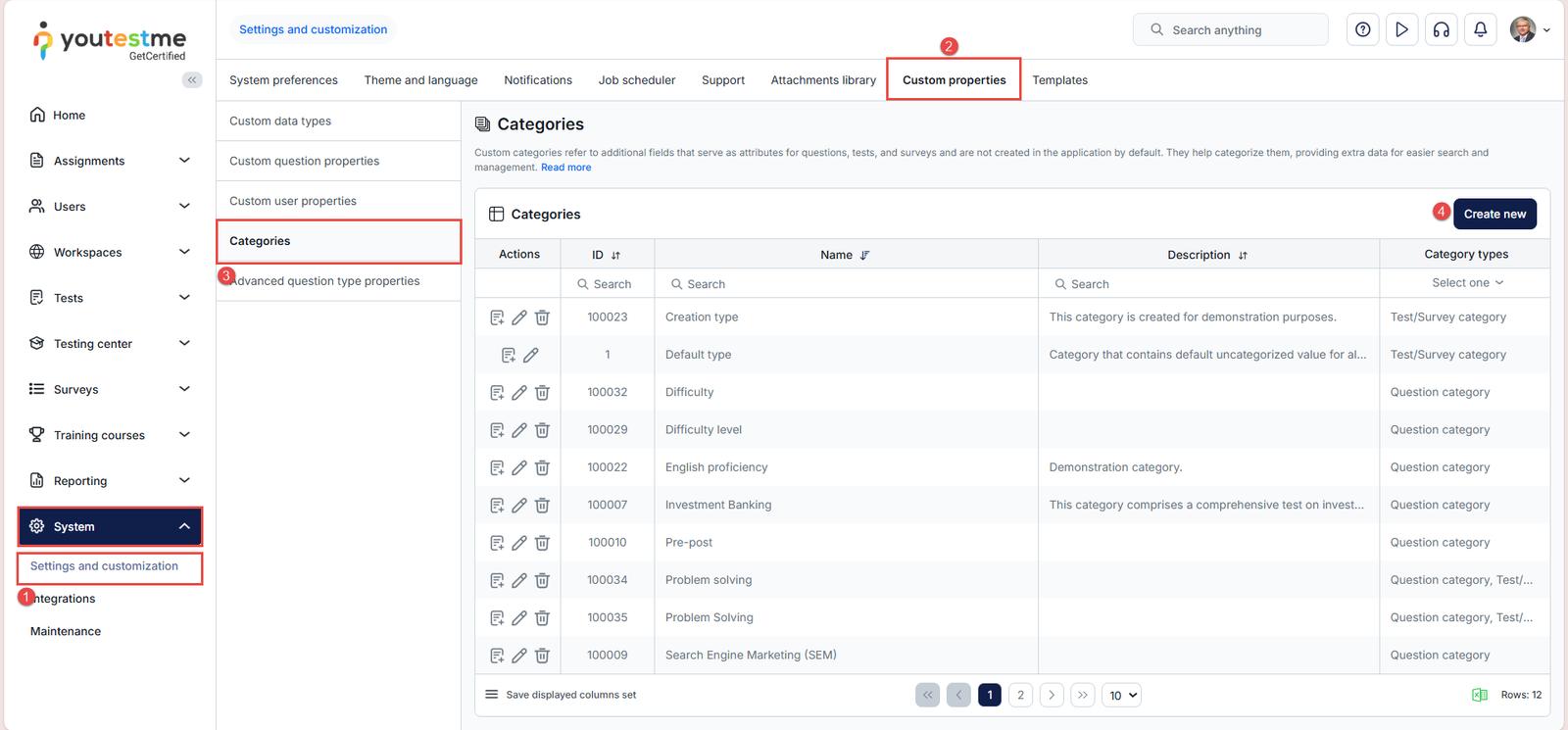Image resolution: width=1568 pixels, height=730 pixels.
Task: Click the Name column search field
Action: (x=846, y=284)
